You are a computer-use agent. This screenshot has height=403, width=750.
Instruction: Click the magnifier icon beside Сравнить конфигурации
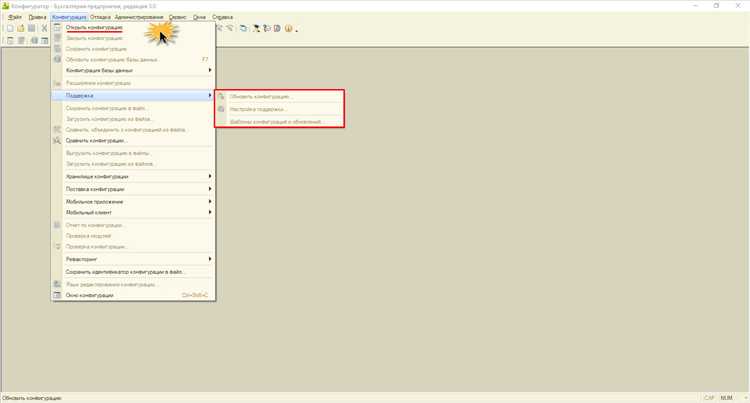coord(57,141)
